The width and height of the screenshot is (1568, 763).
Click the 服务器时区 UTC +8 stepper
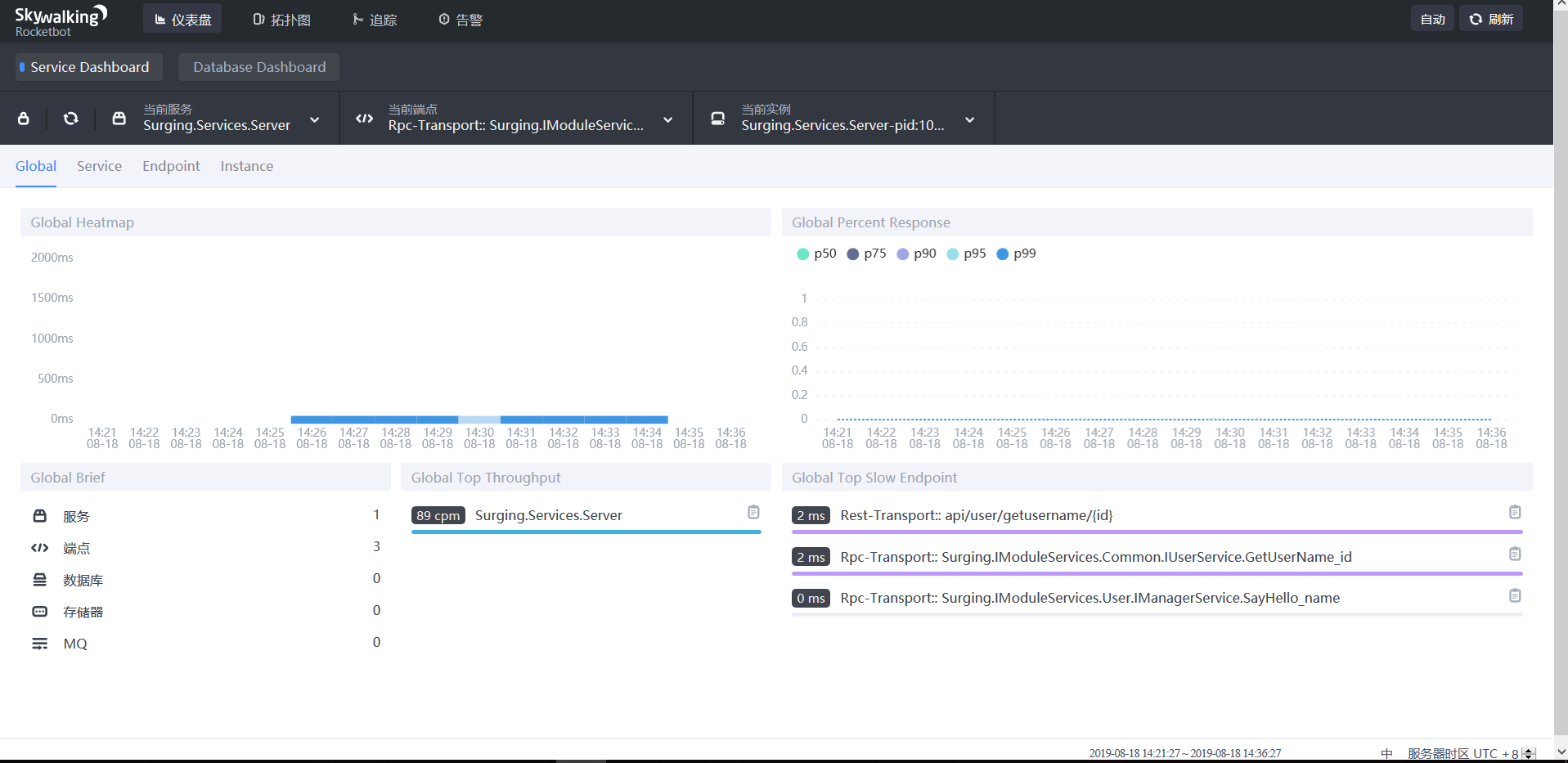tap(1528, 753)
